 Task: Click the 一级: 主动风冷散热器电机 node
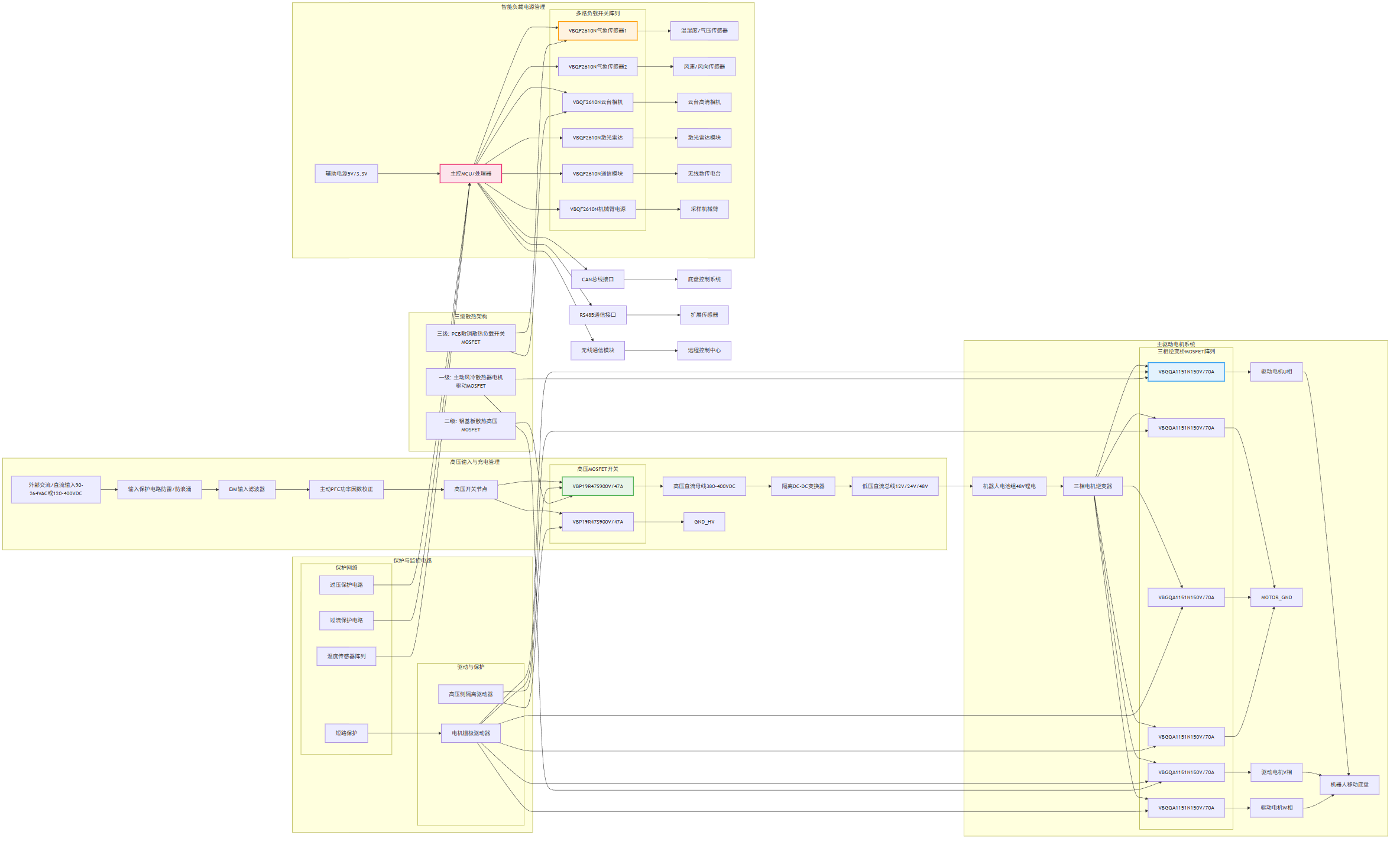click(x=471, y=382)
